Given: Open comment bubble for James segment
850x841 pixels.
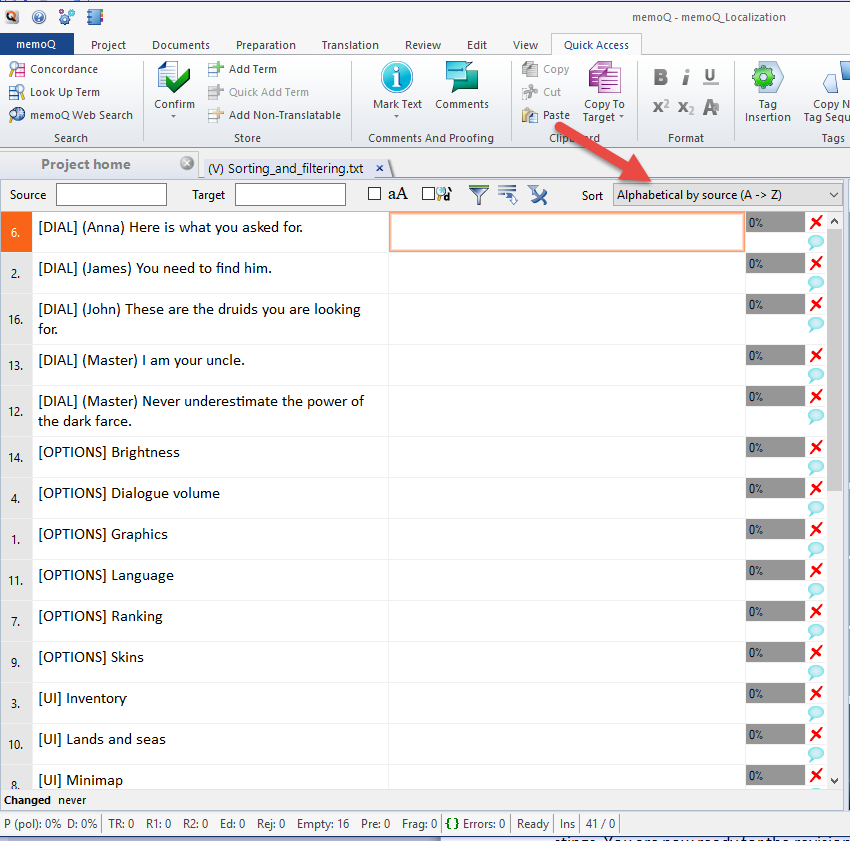Looking at the screenshot, I should (816, 283).
